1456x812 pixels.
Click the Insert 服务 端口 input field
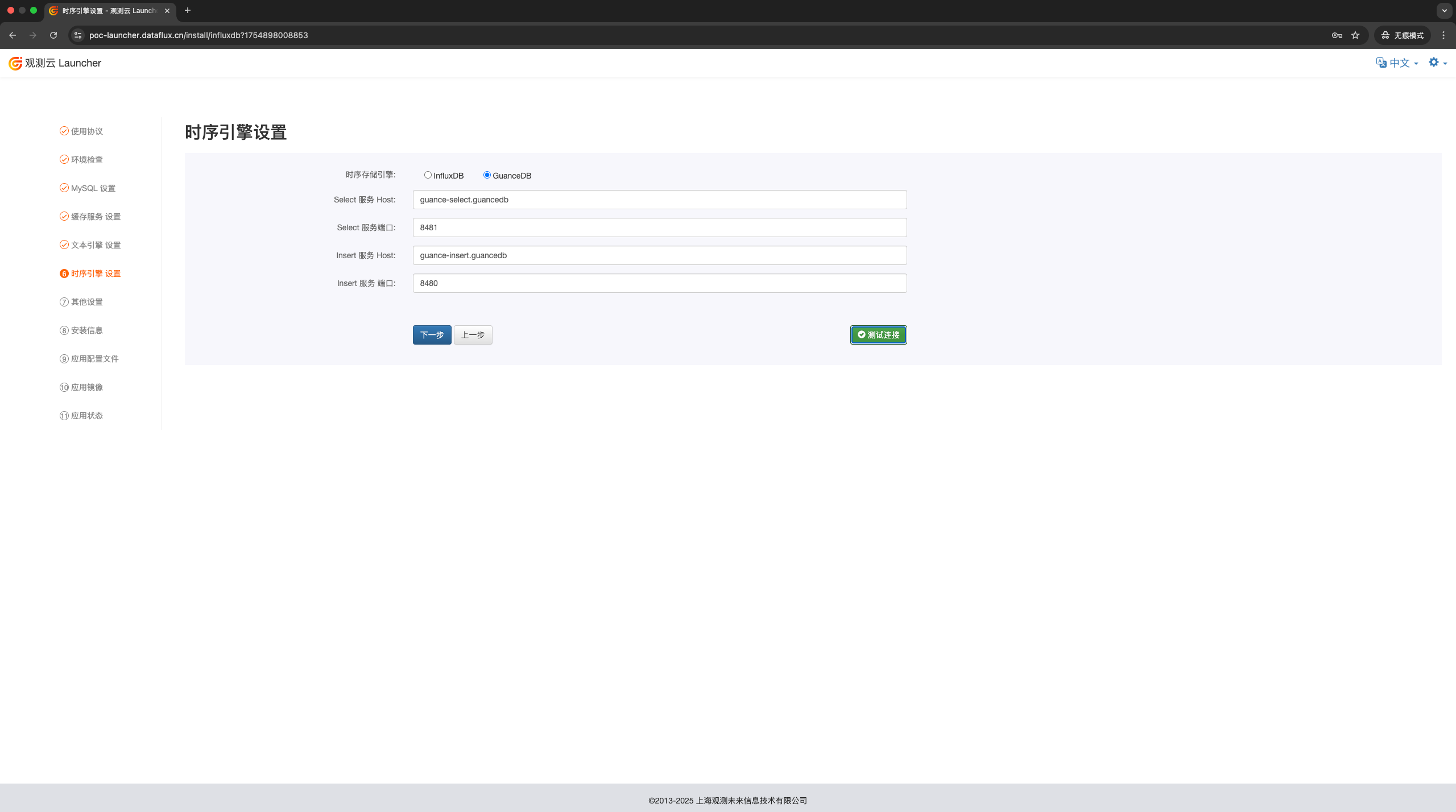click(x=659, y=283)
